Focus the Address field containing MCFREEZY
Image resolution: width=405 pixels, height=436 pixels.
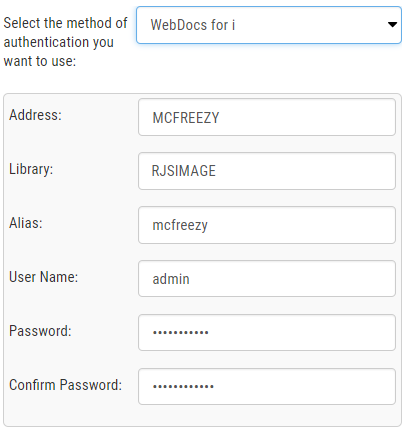267,117
